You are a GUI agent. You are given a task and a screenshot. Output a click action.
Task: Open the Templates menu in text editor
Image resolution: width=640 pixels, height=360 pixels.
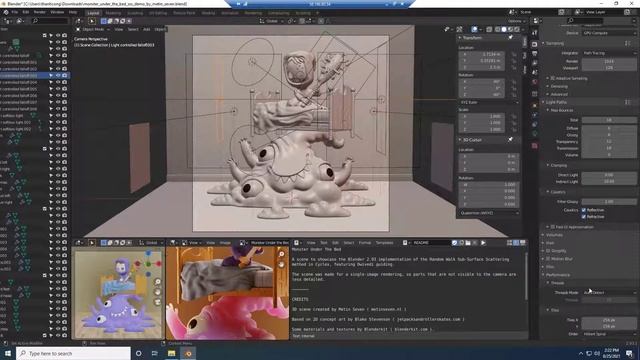coord(384,243)
